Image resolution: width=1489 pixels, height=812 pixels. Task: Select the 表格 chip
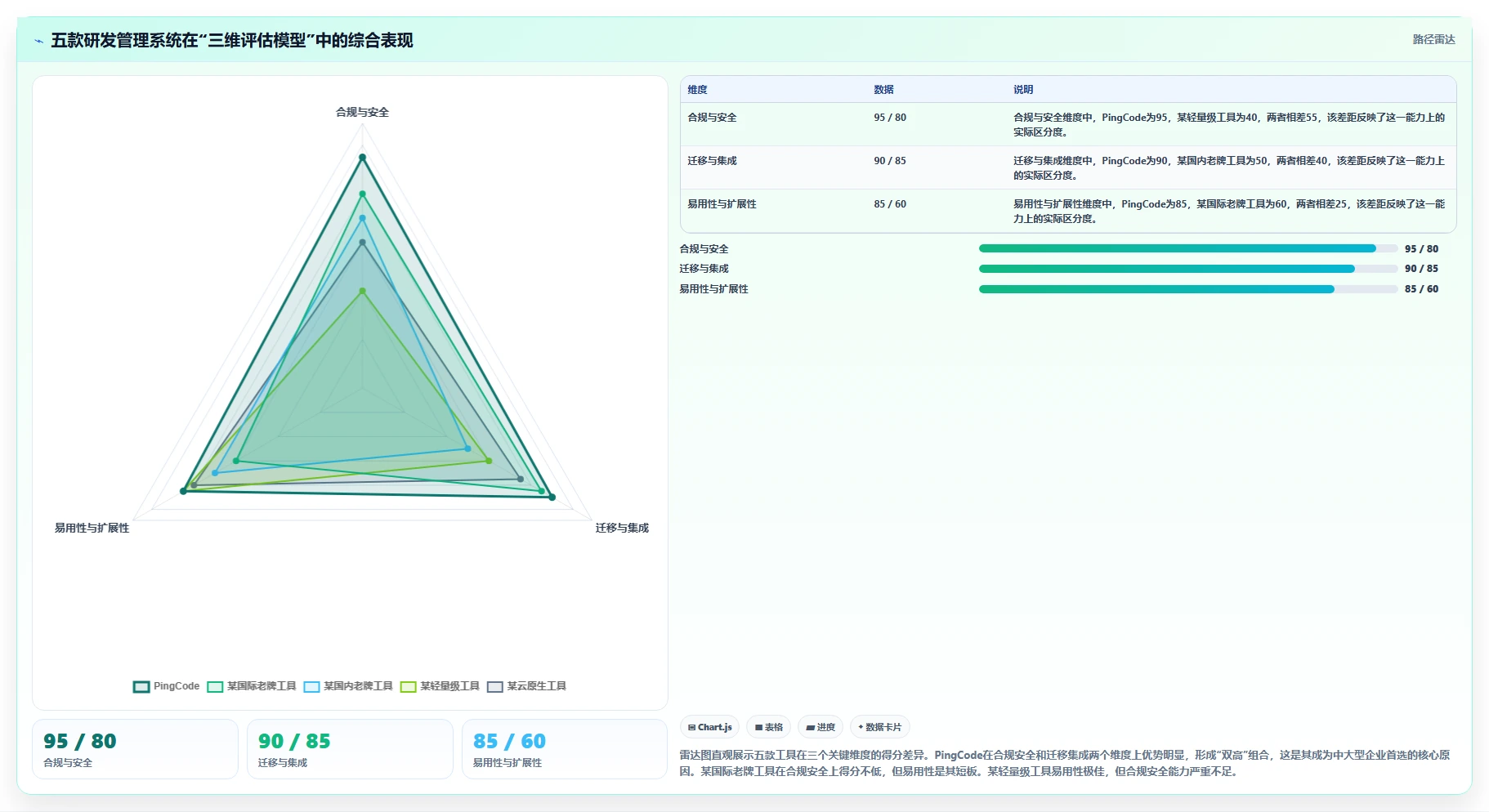tap(769, 727)
